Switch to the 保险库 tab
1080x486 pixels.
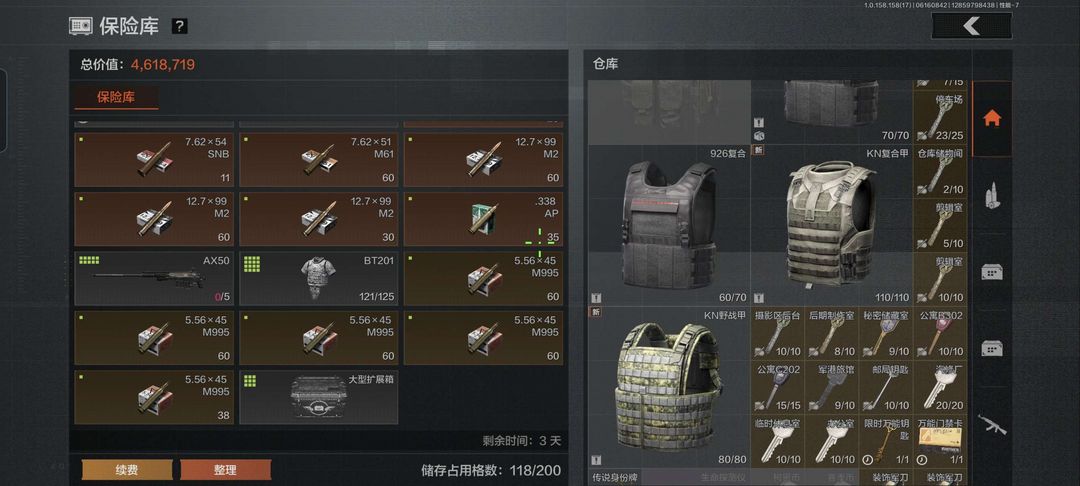click(x=116, y=97)
